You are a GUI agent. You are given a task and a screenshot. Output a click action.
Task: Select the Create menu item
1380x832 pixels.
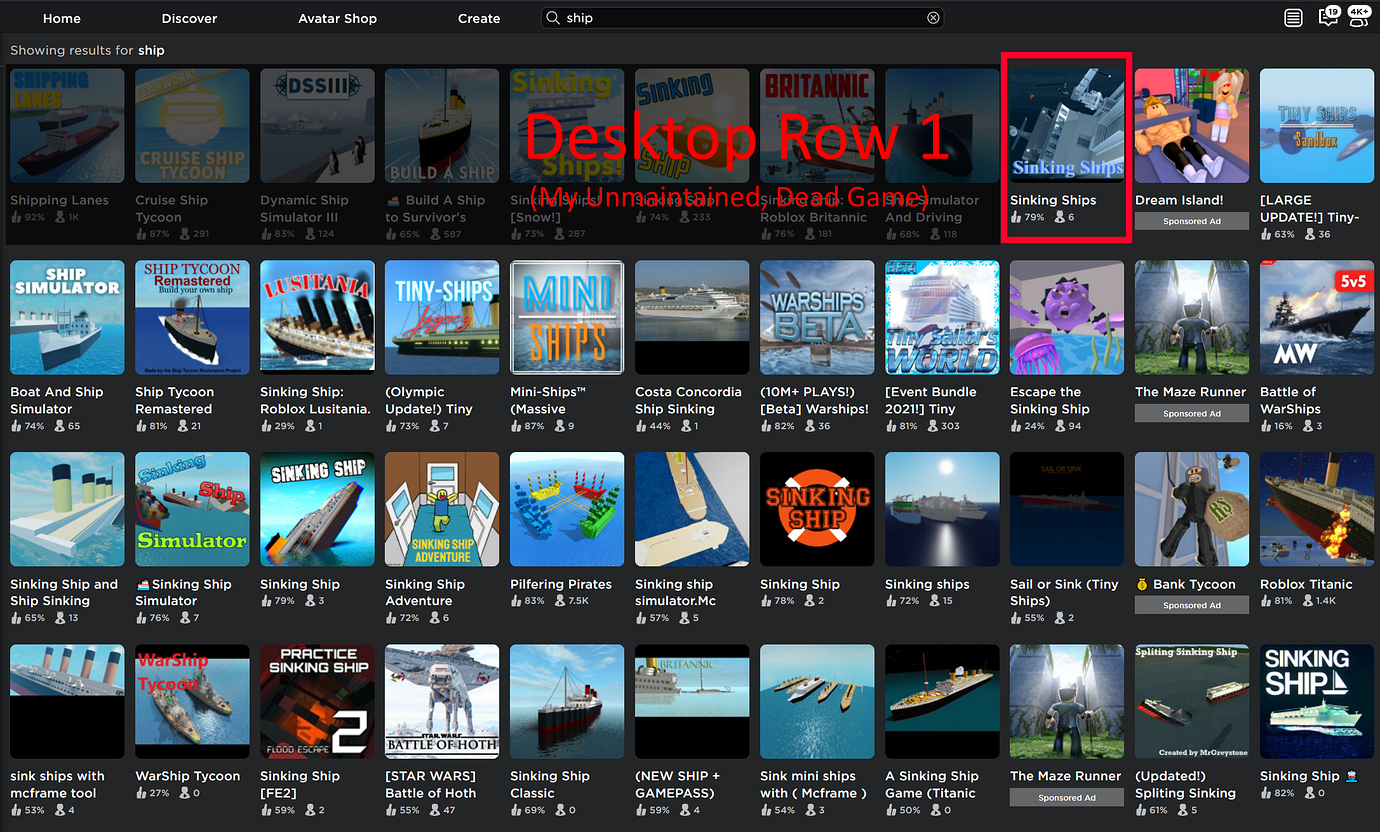[x=479, y=18]
